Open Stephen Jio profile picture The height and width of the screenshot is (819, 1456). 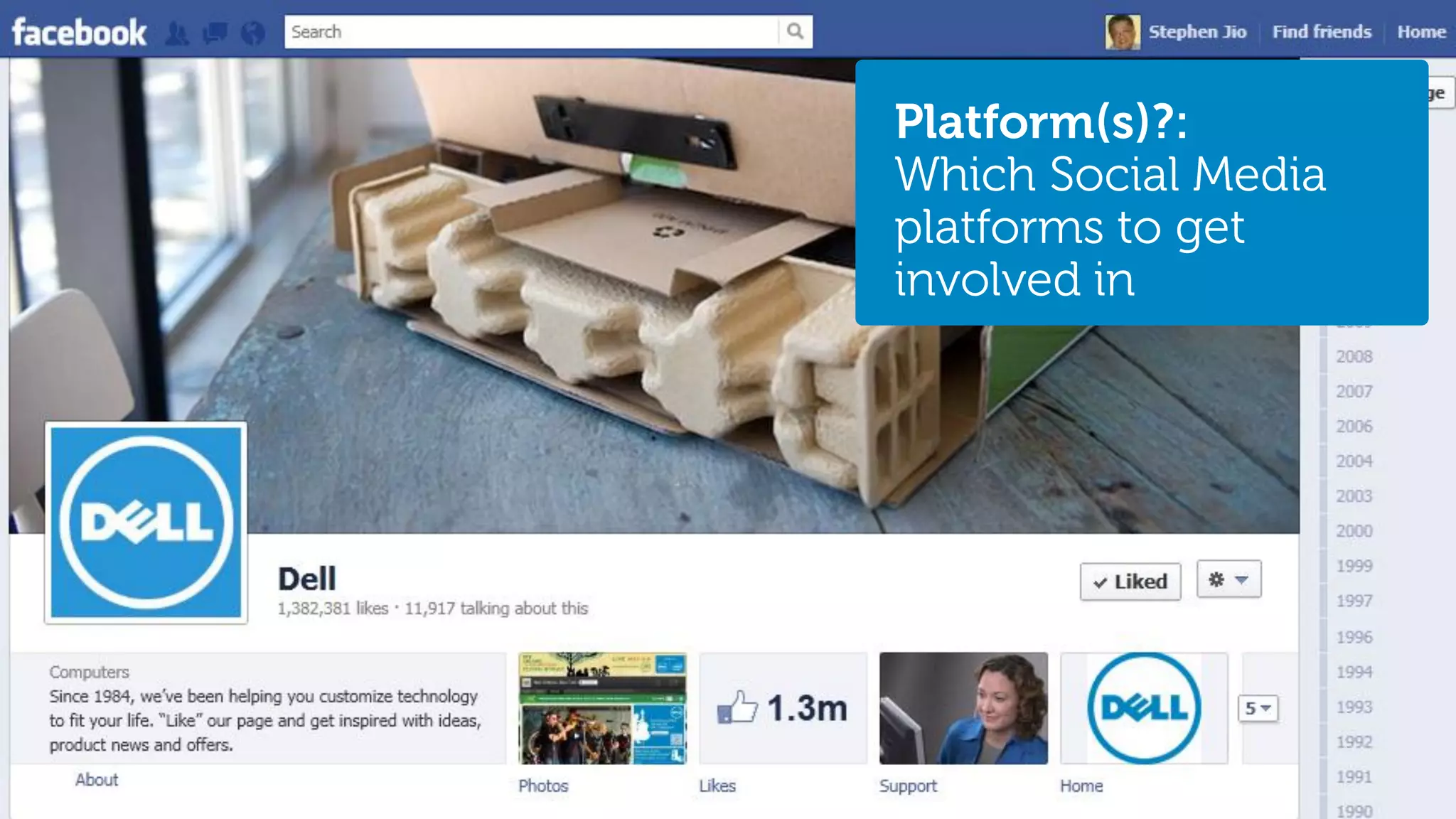1123,32
